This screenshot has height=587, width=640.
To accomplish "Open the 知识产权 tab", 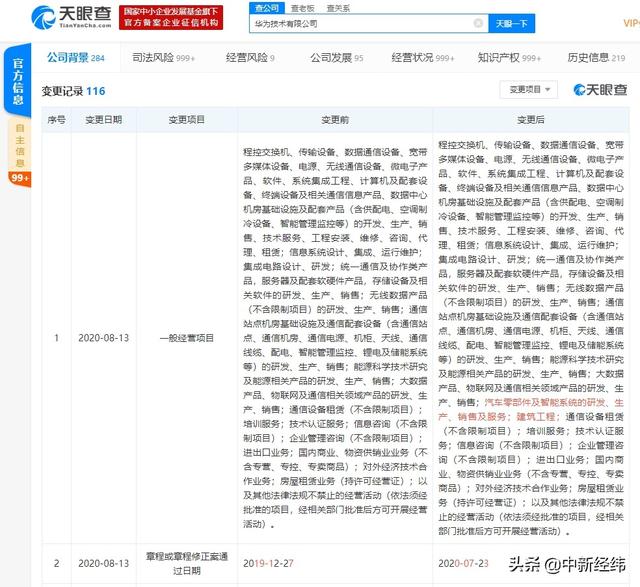I will [509, 58].
